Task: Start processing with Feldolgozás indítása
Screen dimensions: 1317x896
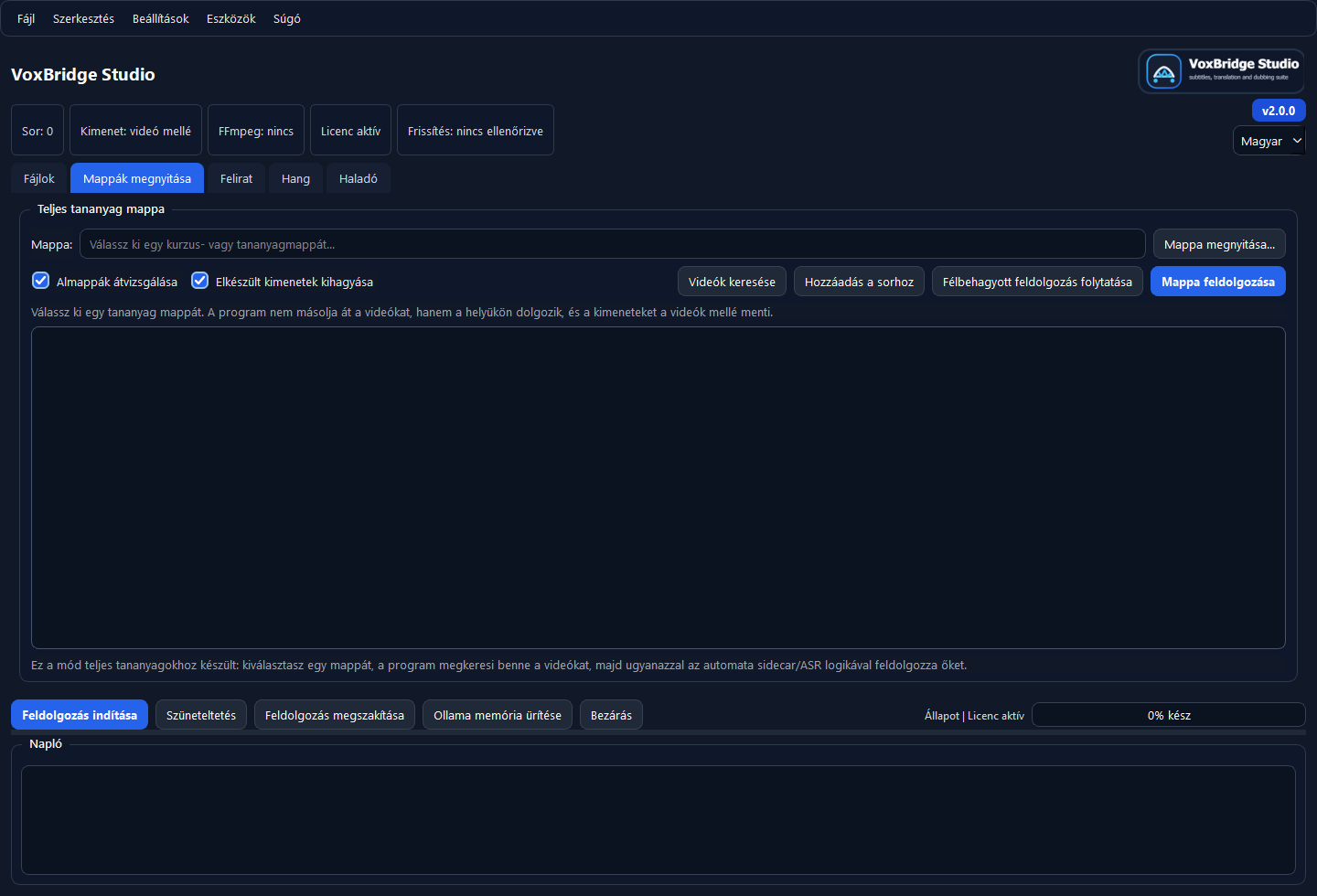Action: coord(80,715)
